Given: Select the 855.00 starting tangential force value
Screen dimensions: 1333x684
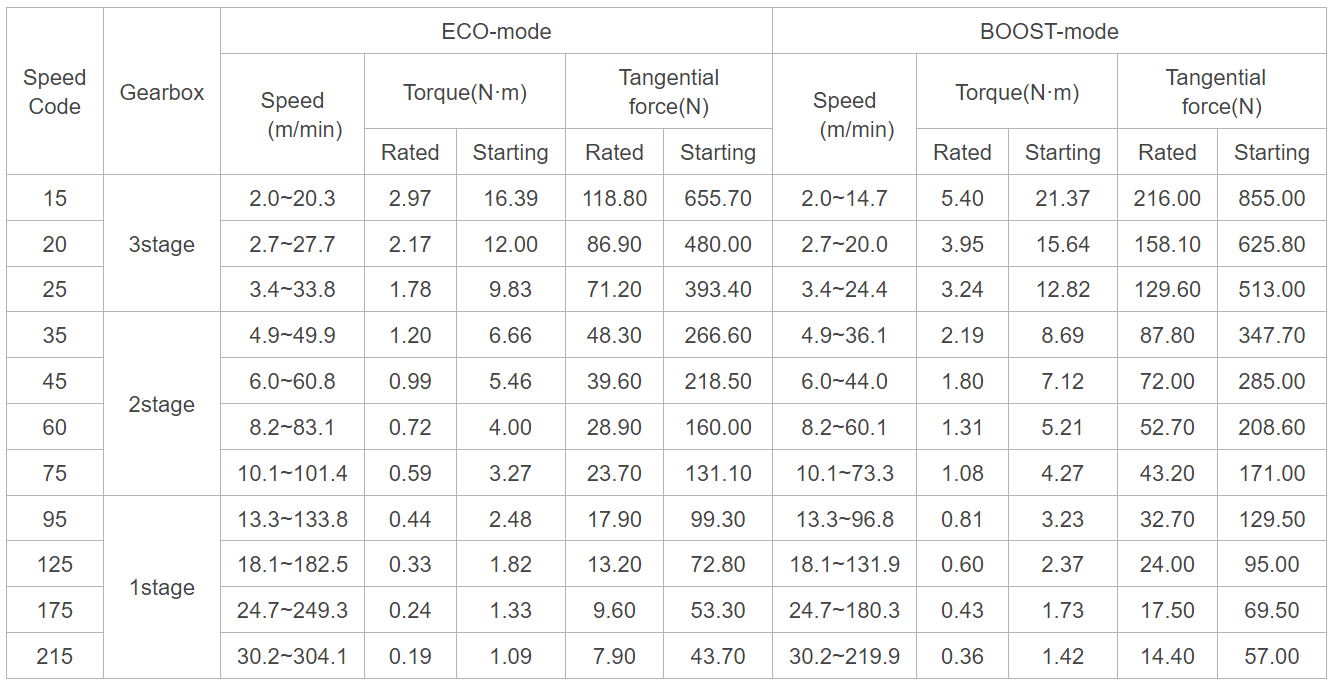Looking at the screenshot, I should click(x=1271, y=198).
